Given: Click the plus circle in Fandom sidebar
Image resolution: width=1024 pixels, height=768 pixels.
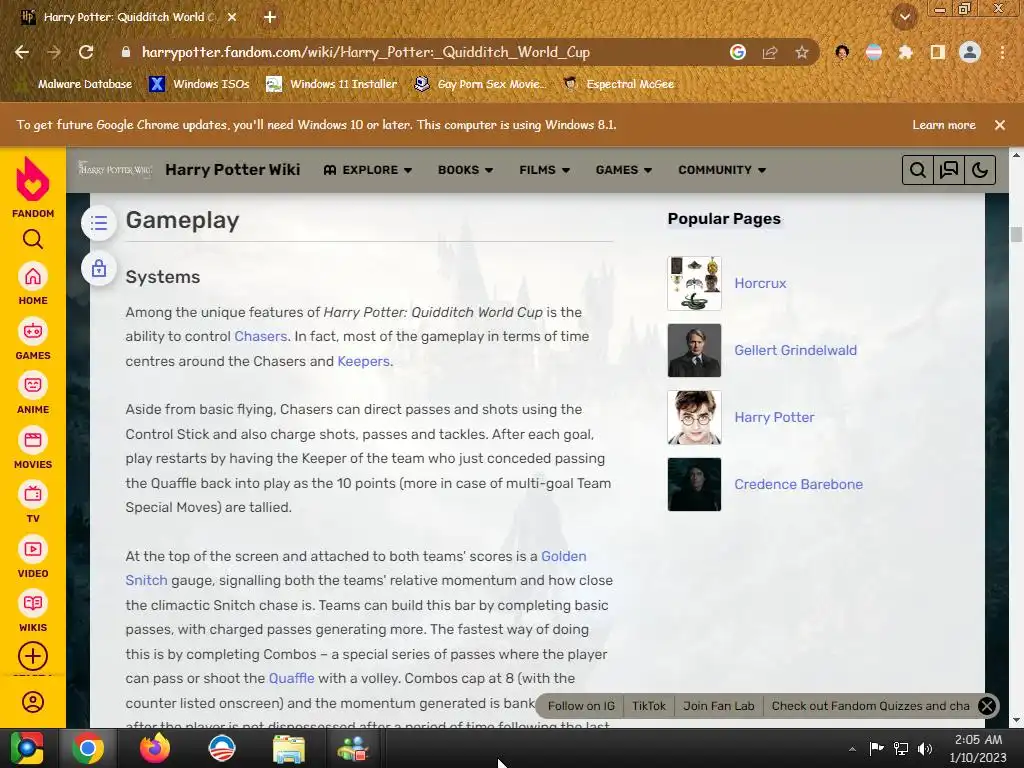Looking at the screenshot, I should coord(33,656).
